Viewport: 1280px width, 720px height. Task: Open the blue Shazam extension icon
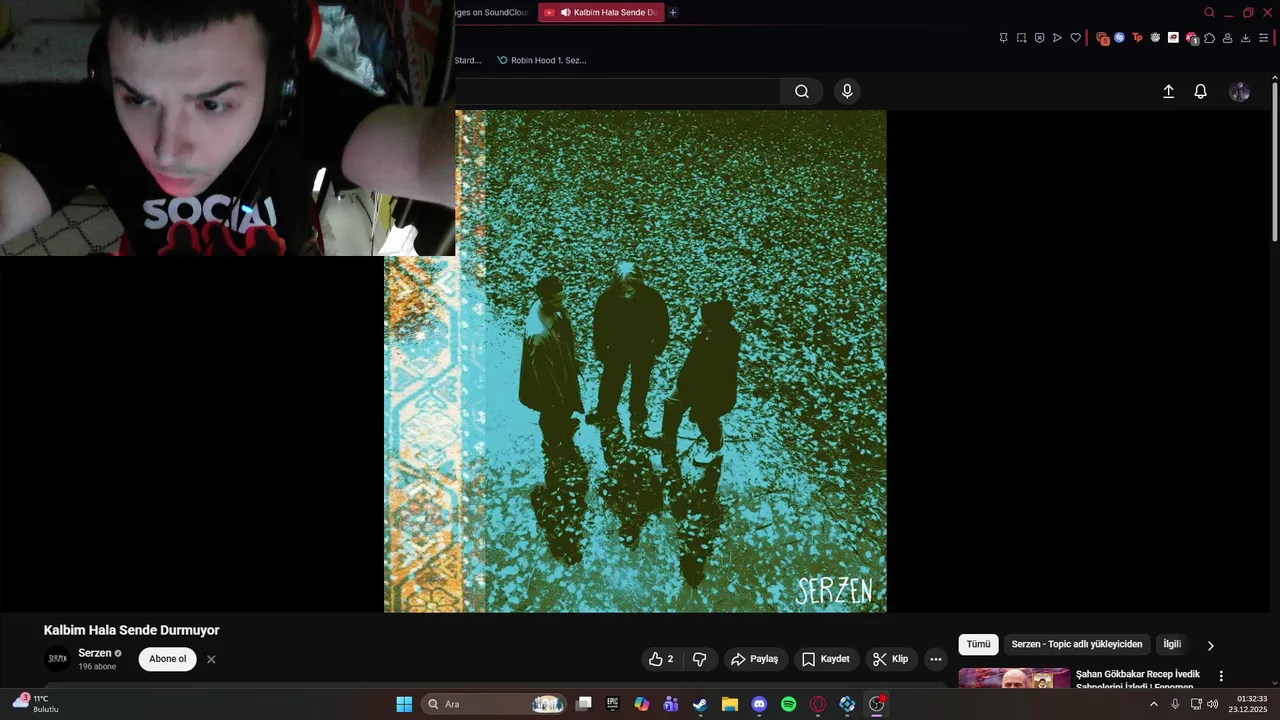(x=1119, y=38)
